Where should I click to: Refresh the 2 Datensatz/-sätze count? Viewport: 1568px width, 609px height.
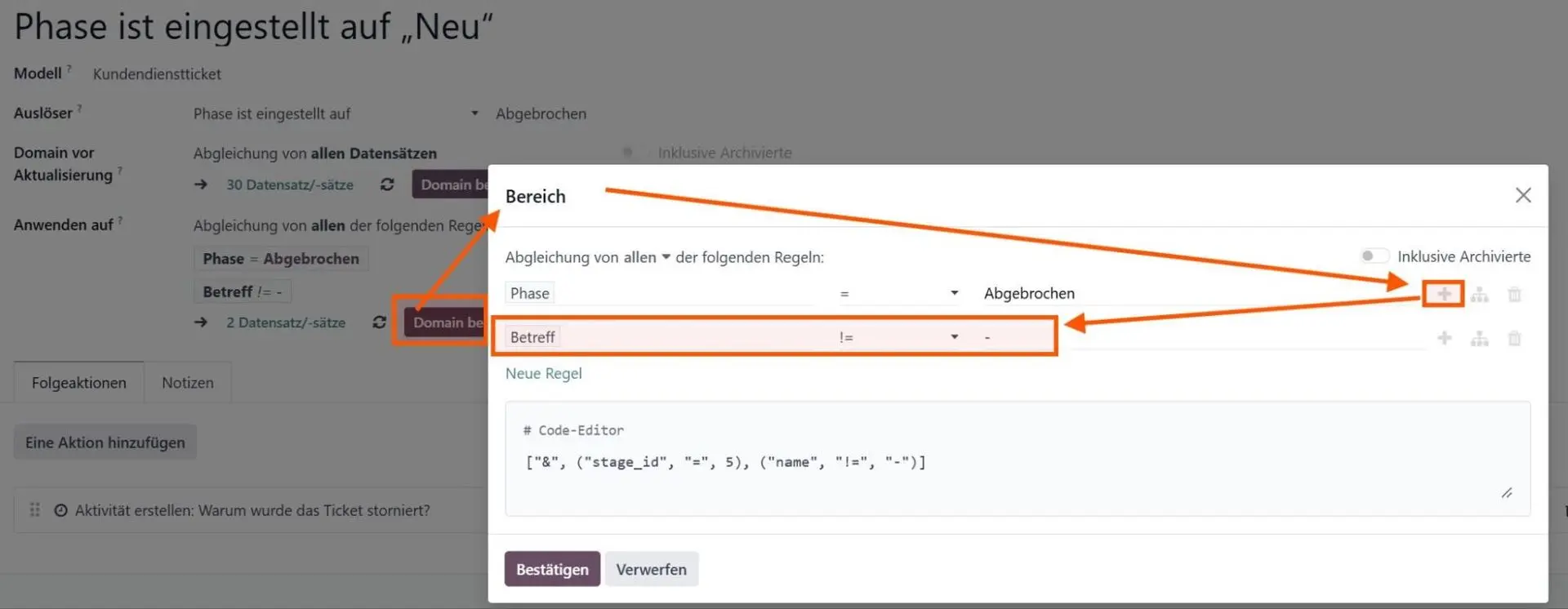click(379, 322)
